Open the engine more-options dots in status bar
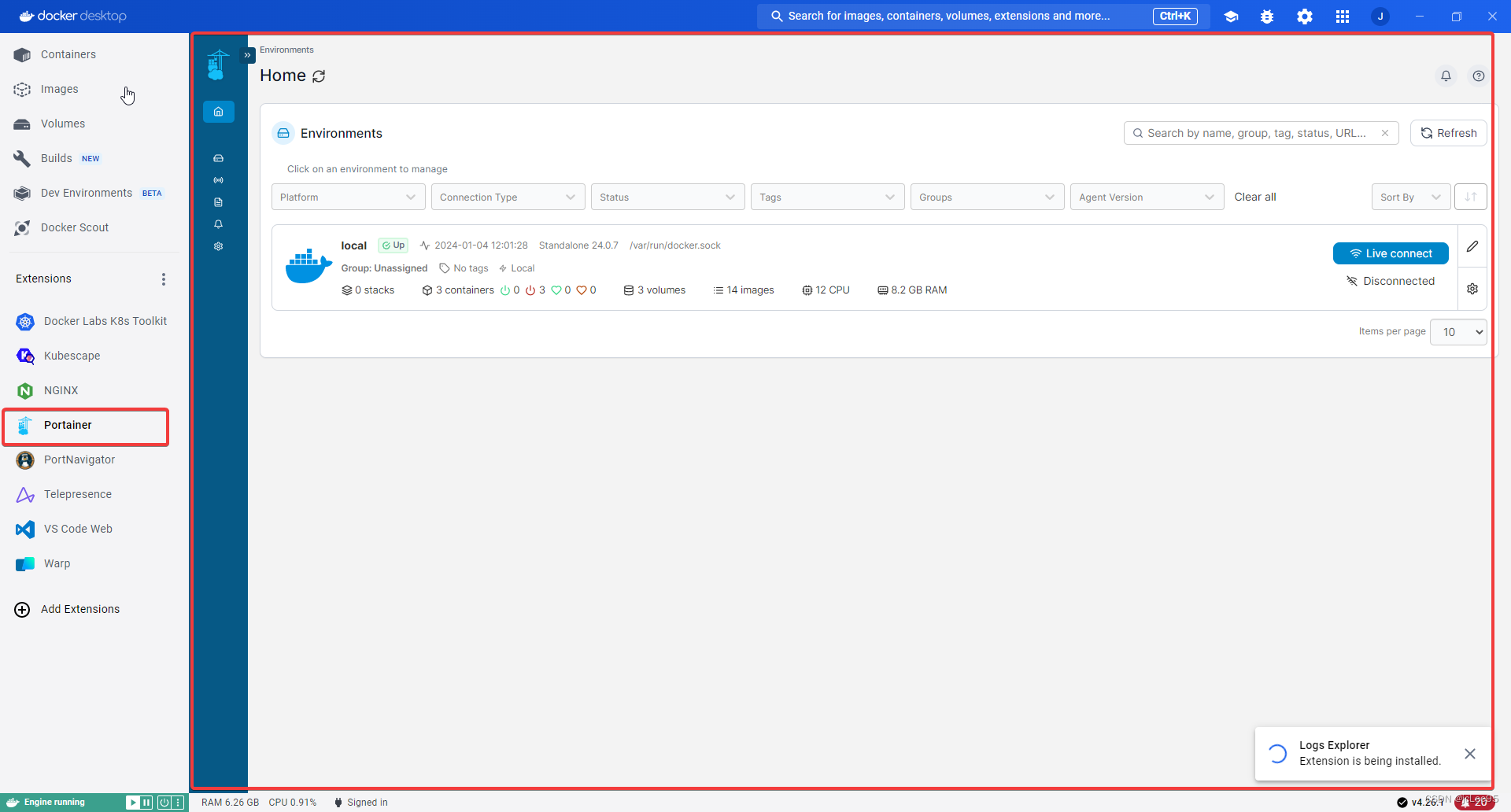1511x812 pixels. point(179,803)
